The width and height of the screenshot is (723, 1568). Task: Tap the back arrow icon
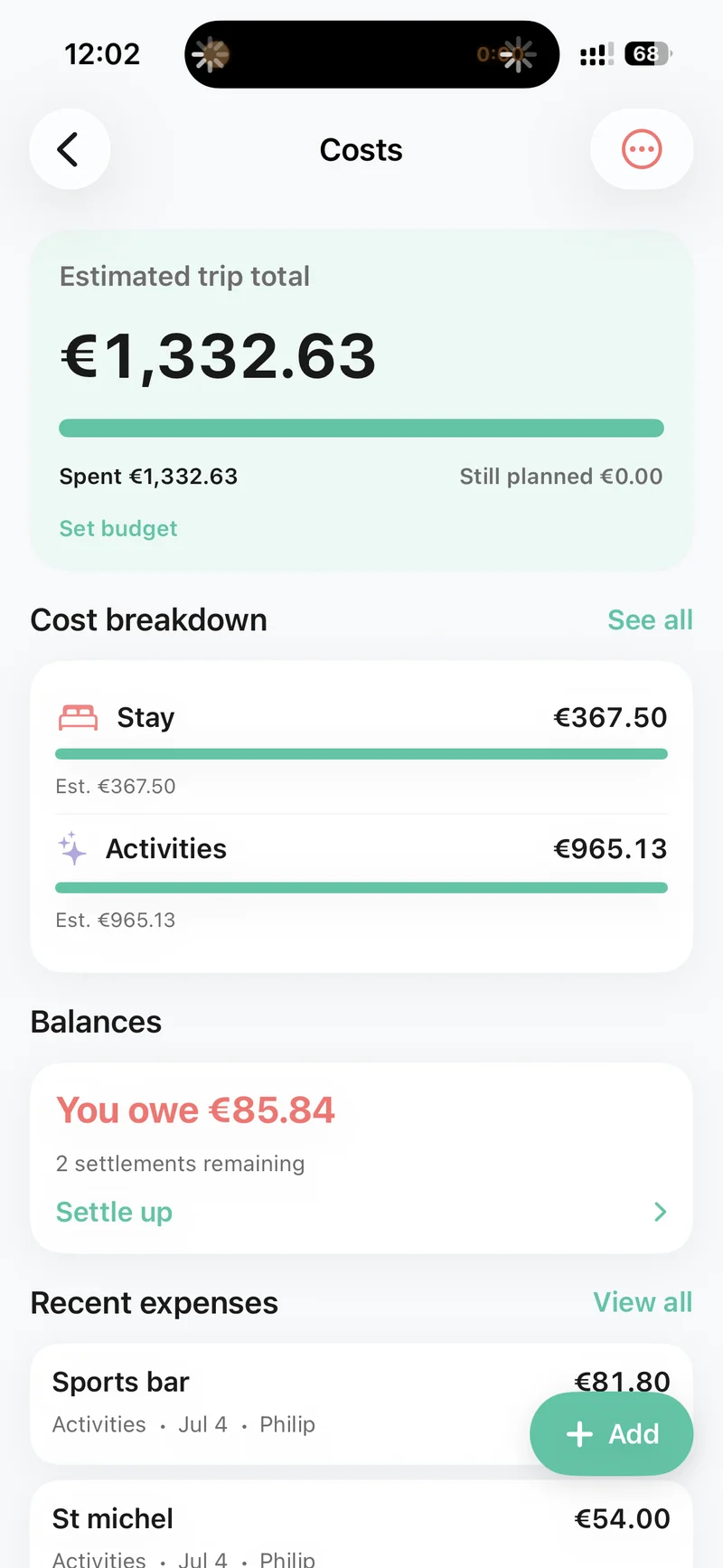coord(69,149)
